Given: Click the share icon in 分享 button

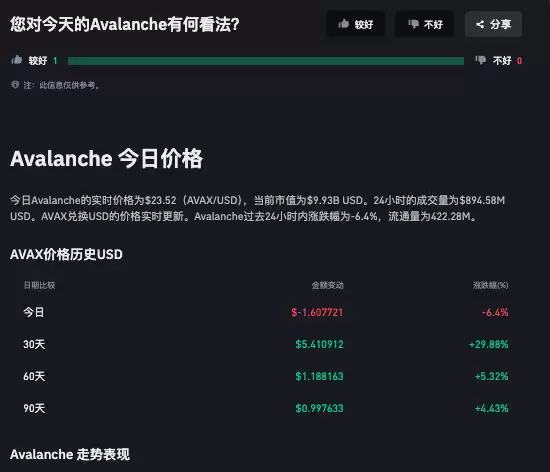Looking at the screenshot, I should tap(480, 24).
